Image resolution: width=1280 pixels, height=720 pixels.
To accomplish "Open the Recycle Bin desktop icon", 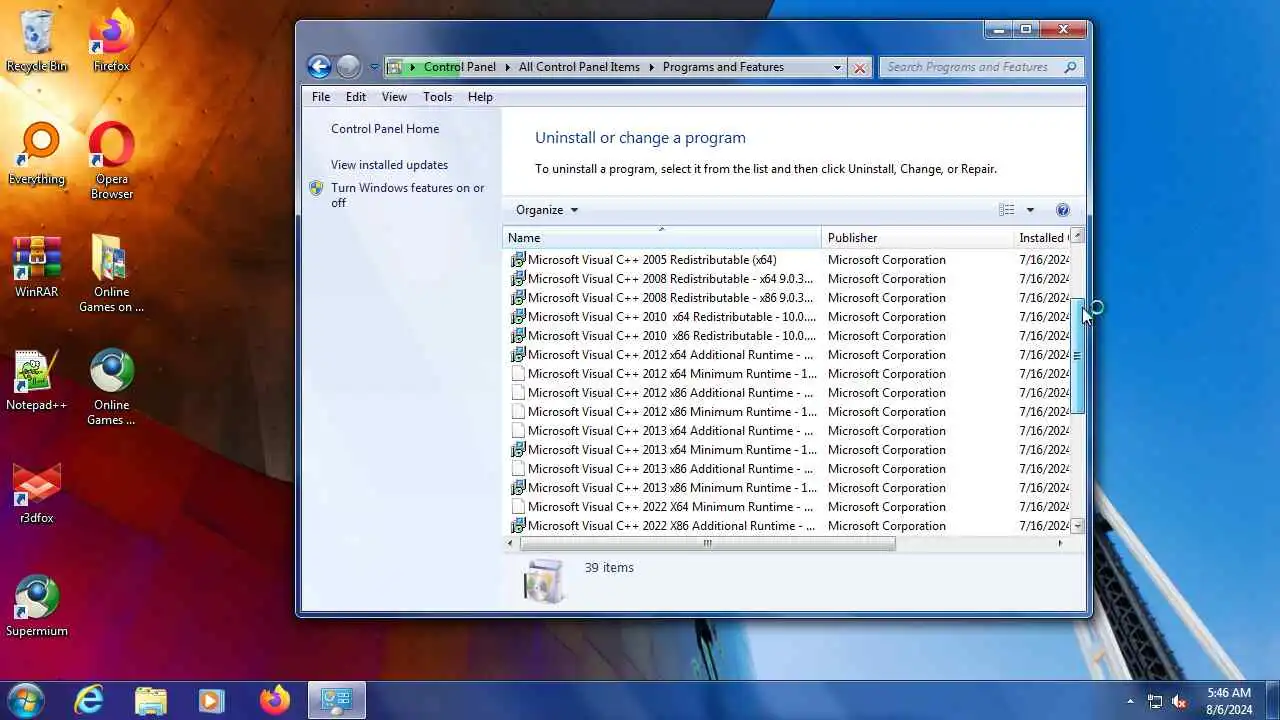I will click(37, 40).
